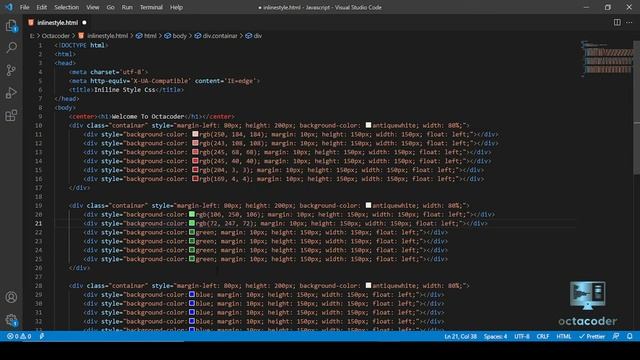
Task: Click UTF-8 encoding in status bar
Action: coord(522,336)
